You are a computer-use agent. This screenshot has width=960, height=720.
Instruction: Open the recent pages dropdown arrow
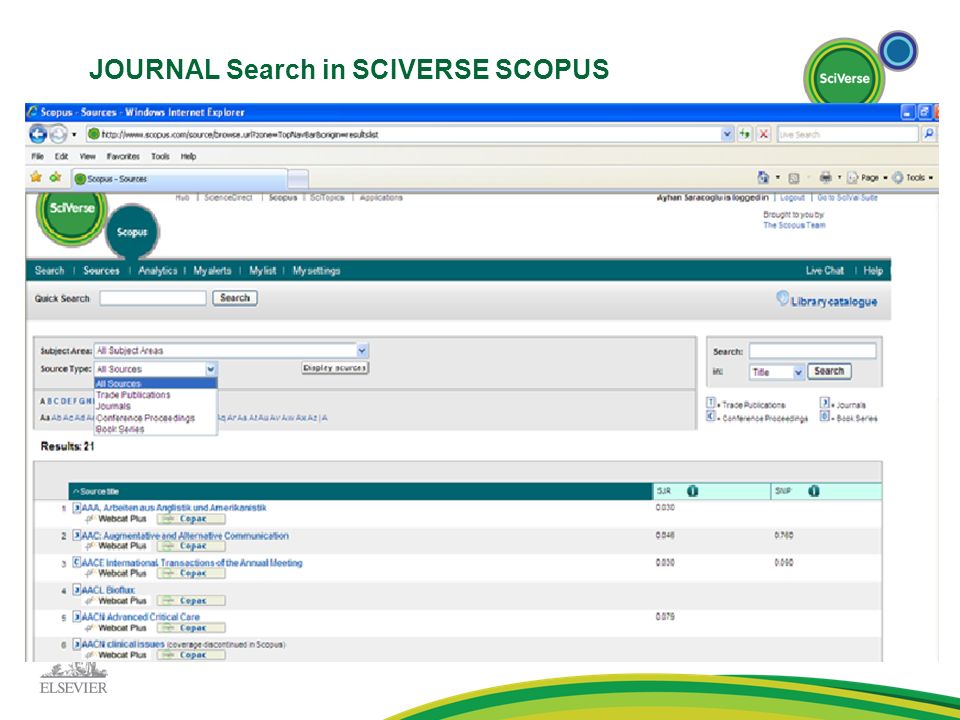[x=74, y=135]
